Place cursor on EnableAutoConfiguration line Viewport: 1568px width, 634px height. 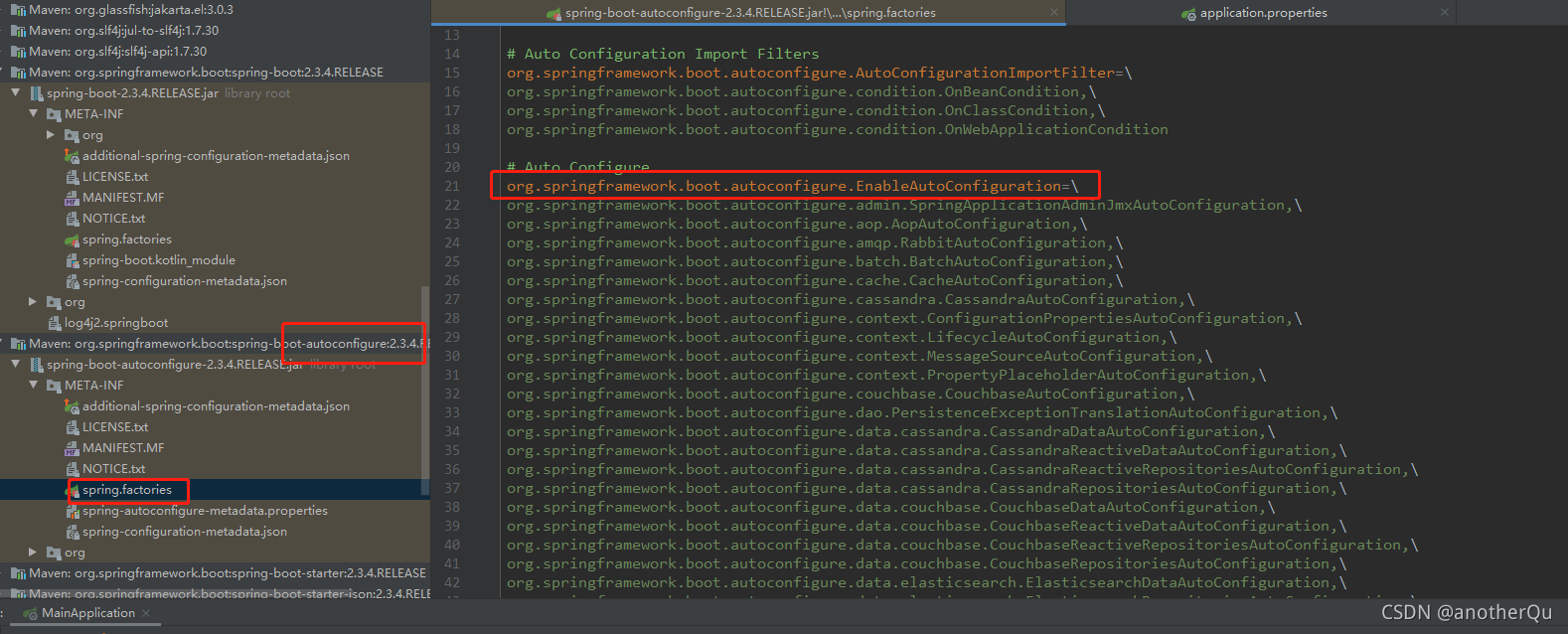[x=792, y=186]
